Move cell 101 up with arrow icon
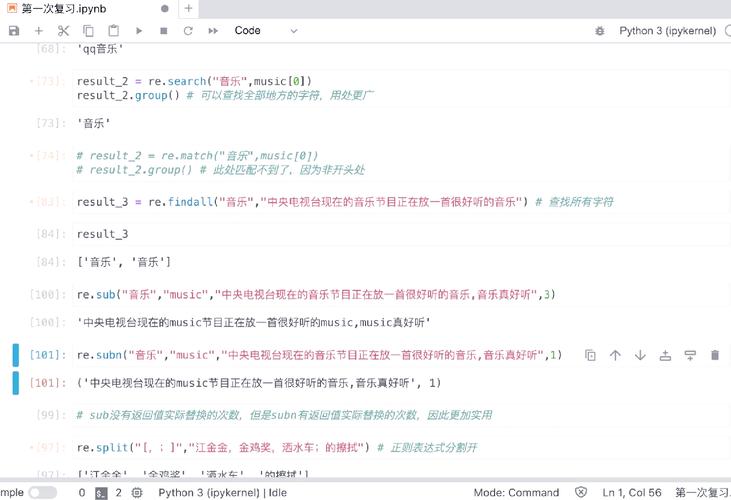 pos(615,356)
